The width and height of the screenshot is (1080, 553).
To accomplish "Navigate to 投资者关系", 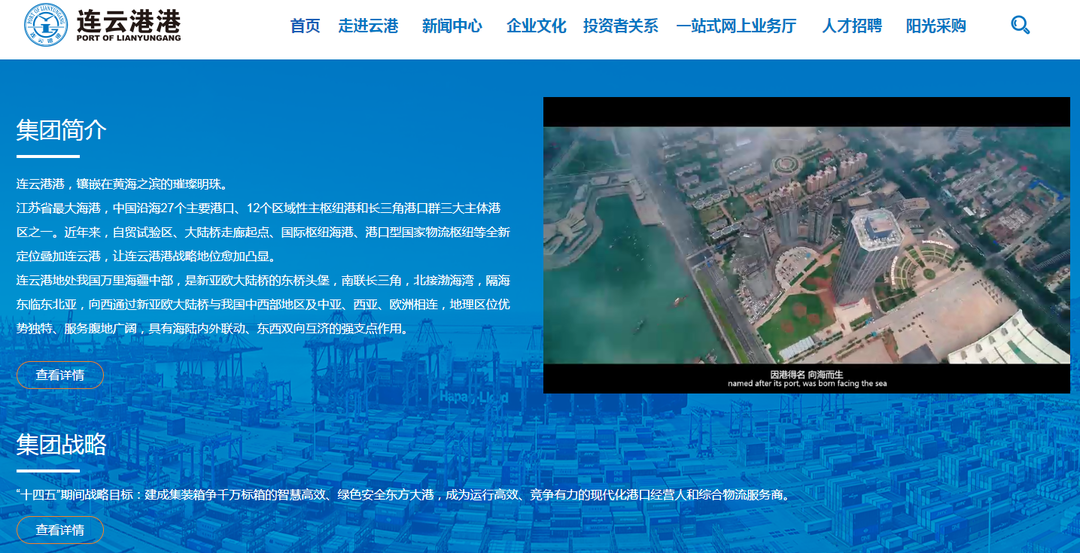I will pyautogui.click(x=620, y=26).
